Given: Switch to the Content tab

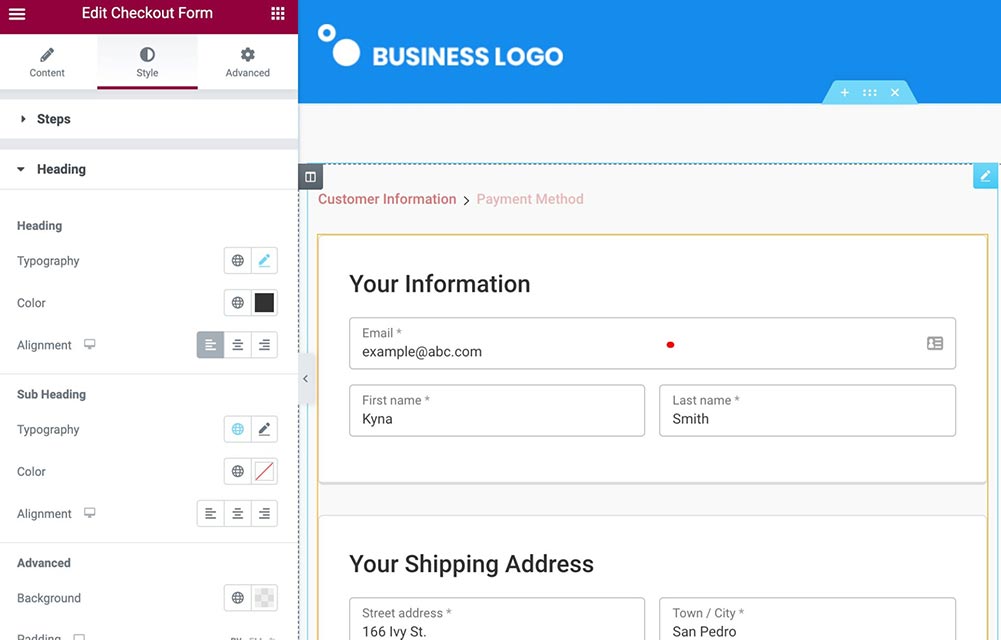Looking at the screenshot, I should (x=46, y=62).
